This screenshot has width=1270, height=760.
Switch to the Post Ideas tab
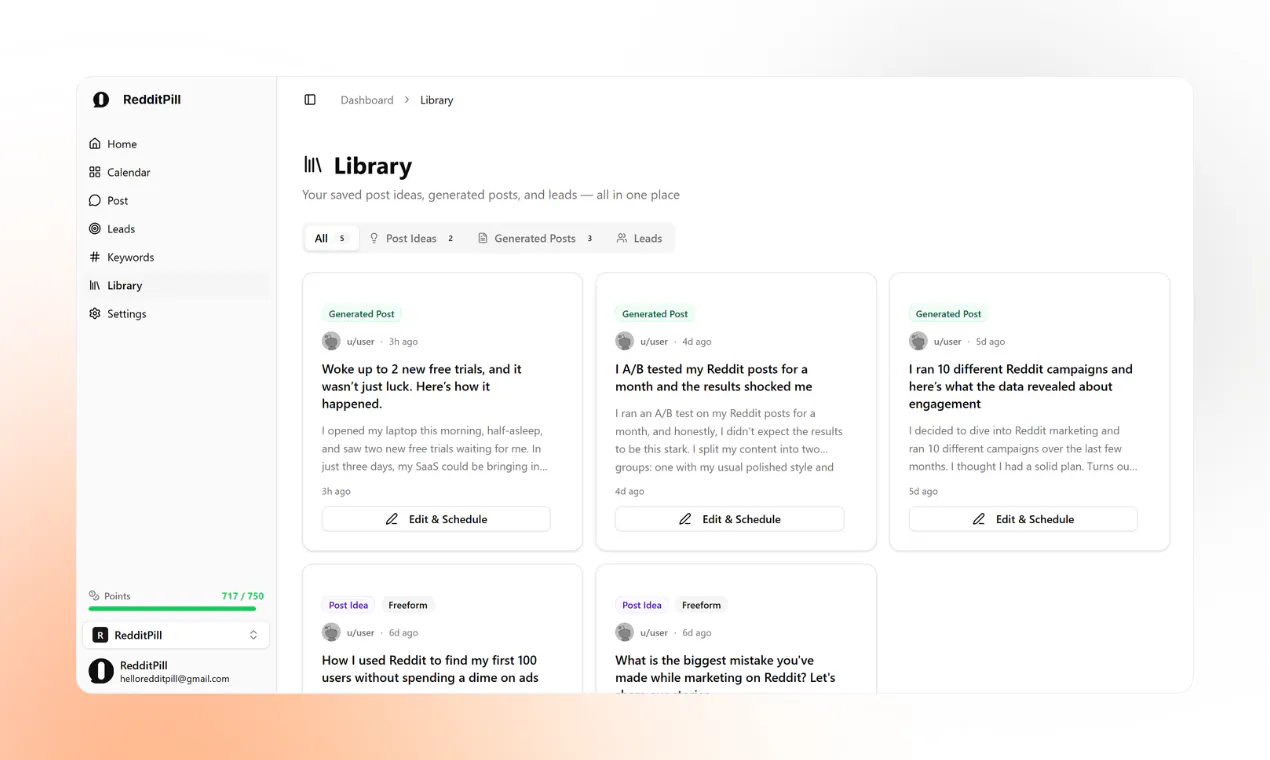[x=411, y=238]
